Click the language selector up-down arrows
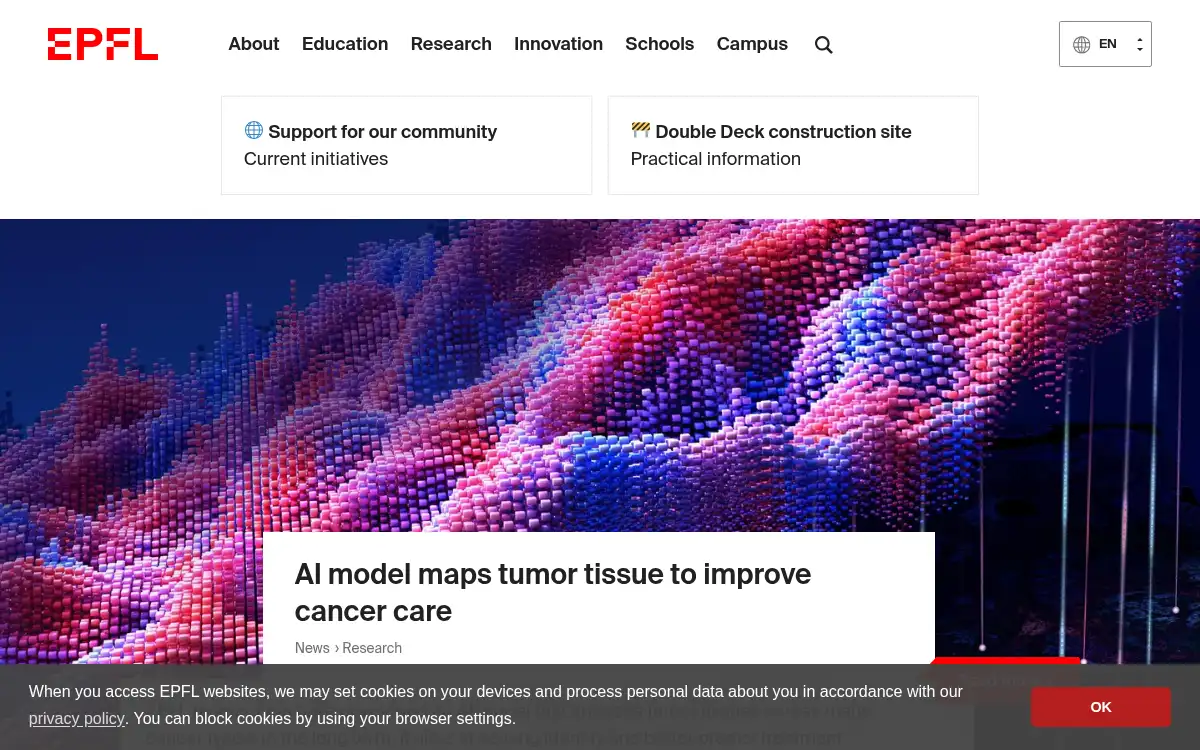The image size is (1200, 750). [1139, 45]
